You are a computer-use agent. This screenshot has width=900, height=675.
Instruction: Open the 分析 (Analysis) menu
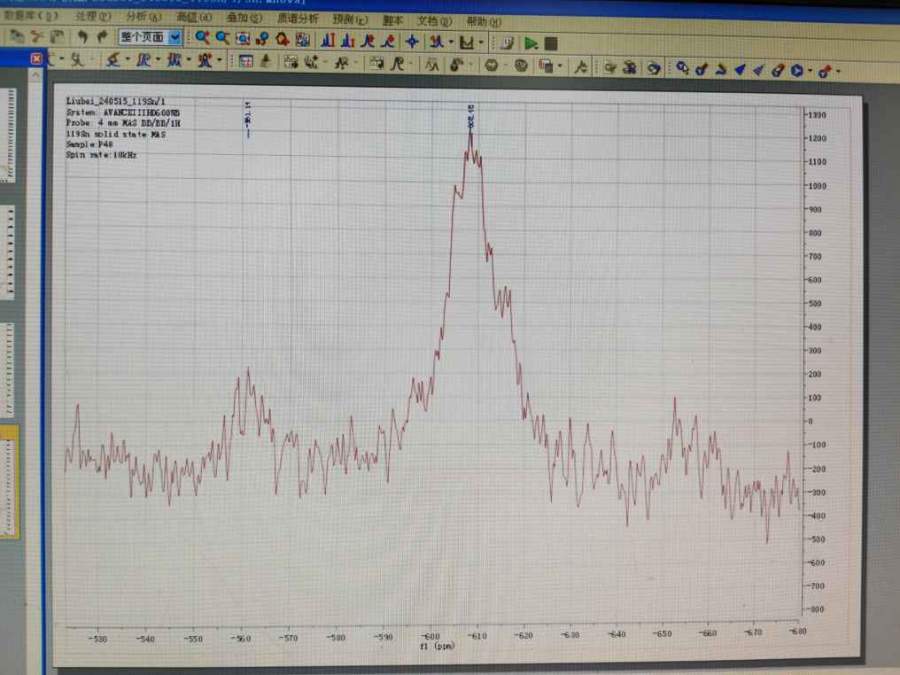point(143,17)
